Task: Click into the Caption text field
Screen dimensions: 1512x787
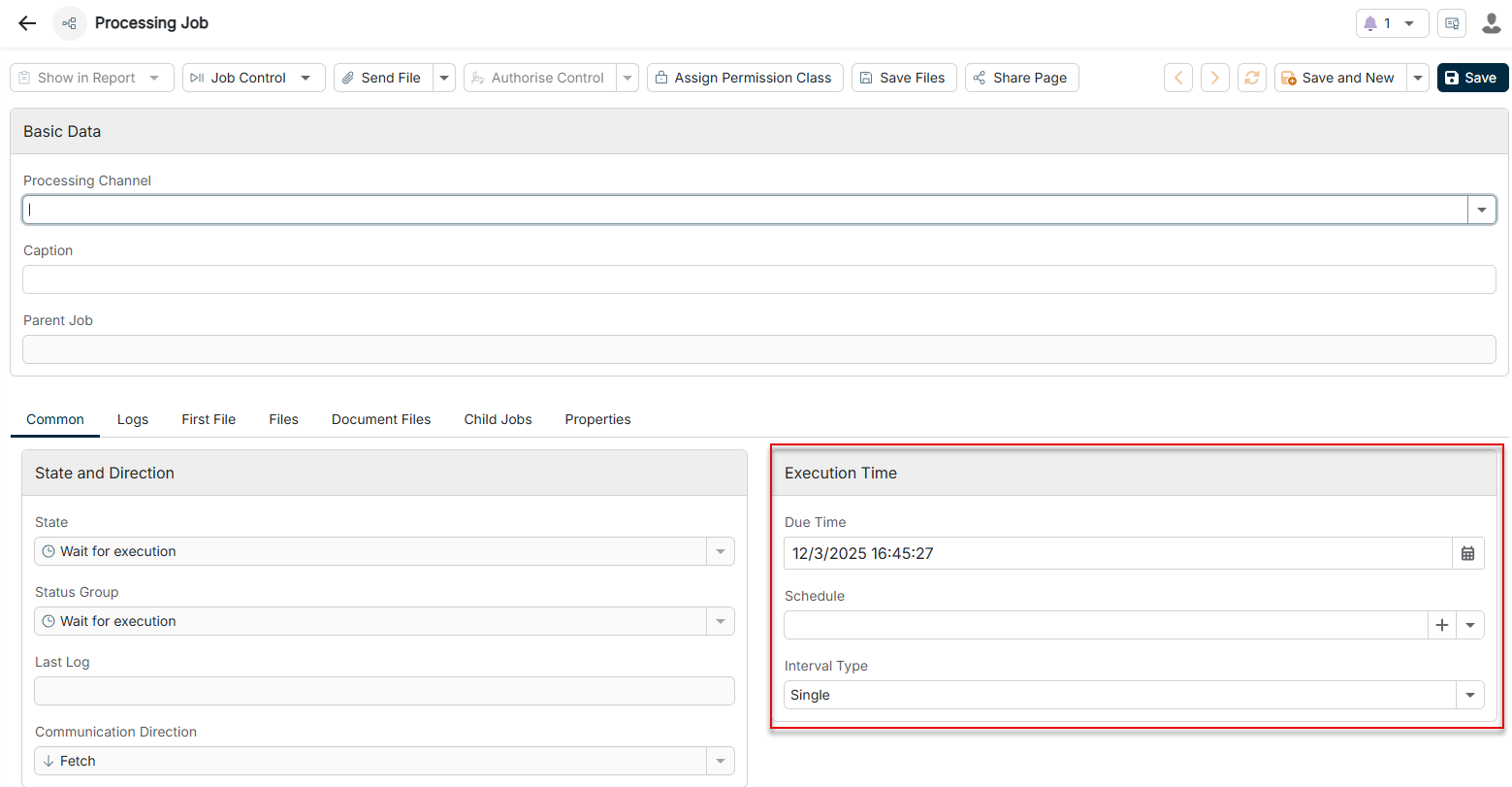Action: 759,279
